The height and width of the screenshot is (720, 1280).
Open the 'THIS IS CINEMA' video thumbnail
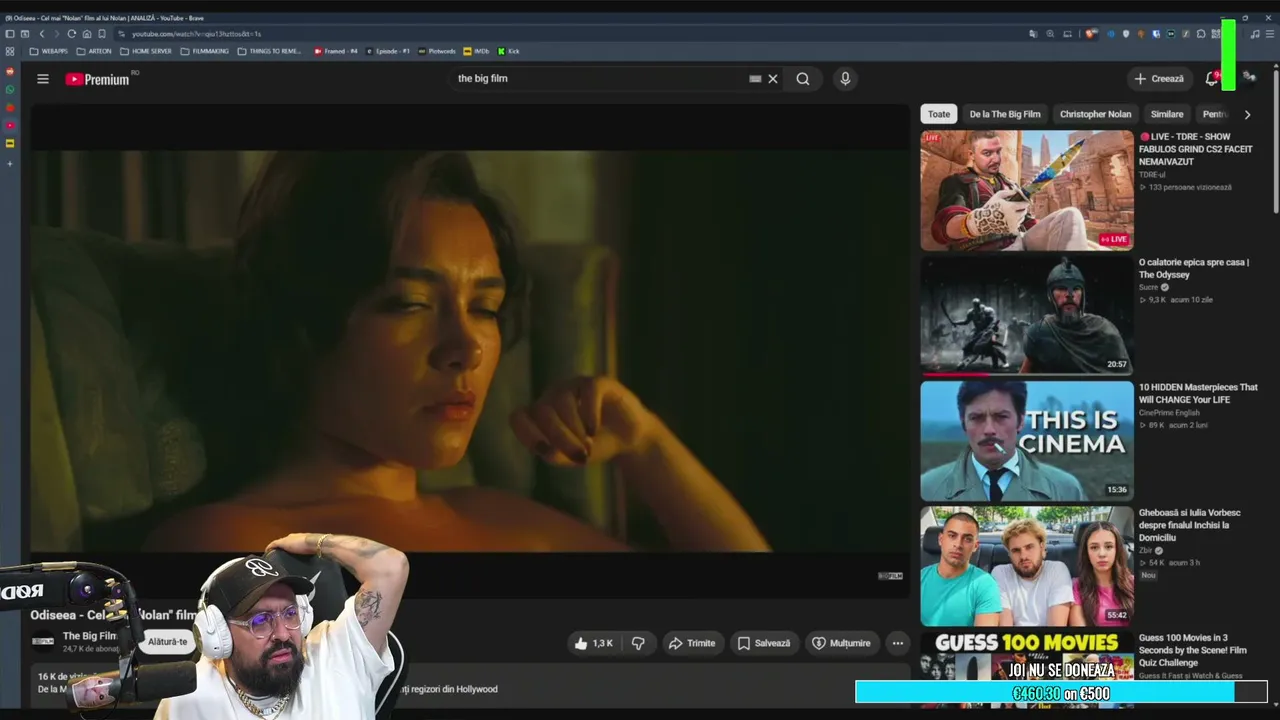point(1027,440)
